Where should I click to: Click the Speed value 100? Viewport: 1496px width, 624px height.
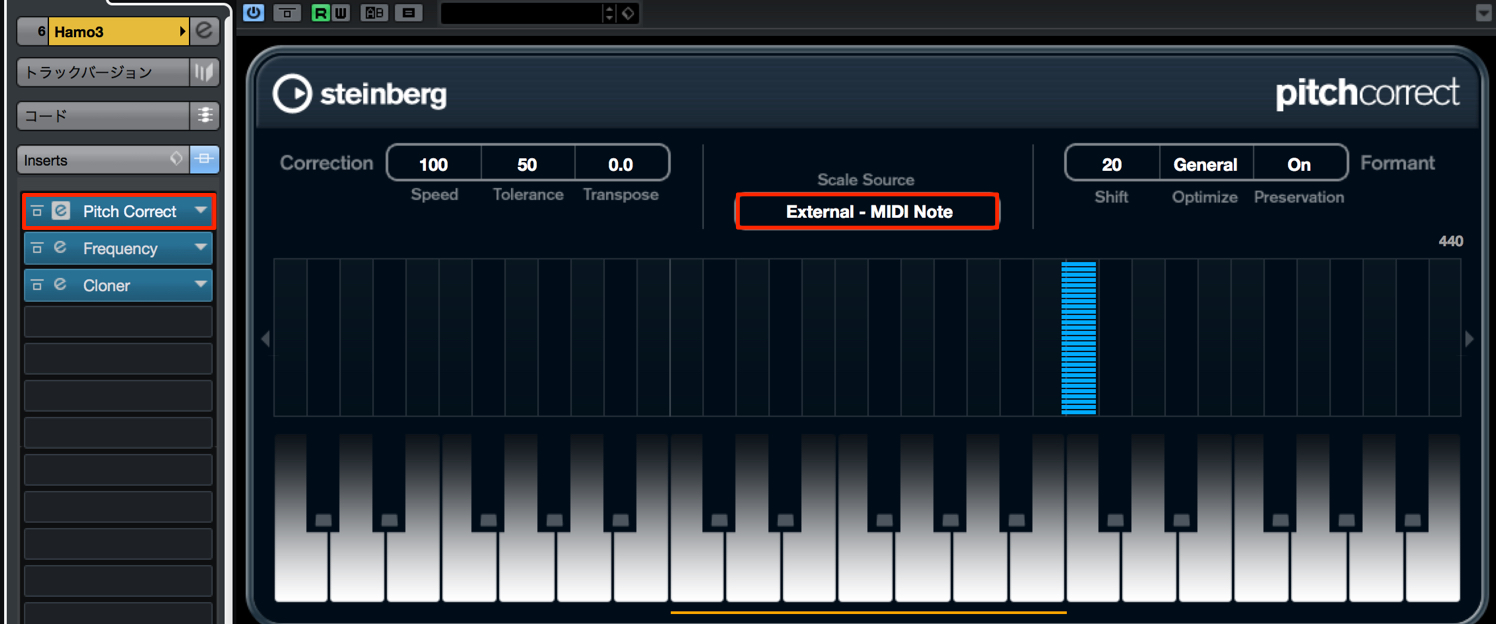tap(434, 164)
